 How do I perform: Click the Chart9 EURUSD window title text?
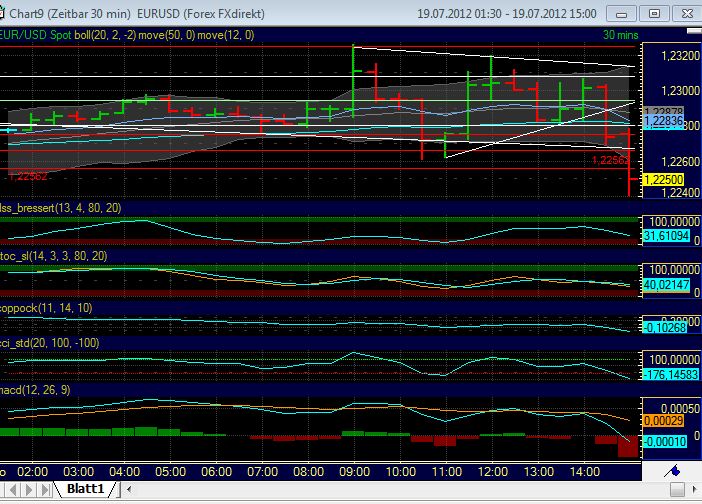[137, 13]
